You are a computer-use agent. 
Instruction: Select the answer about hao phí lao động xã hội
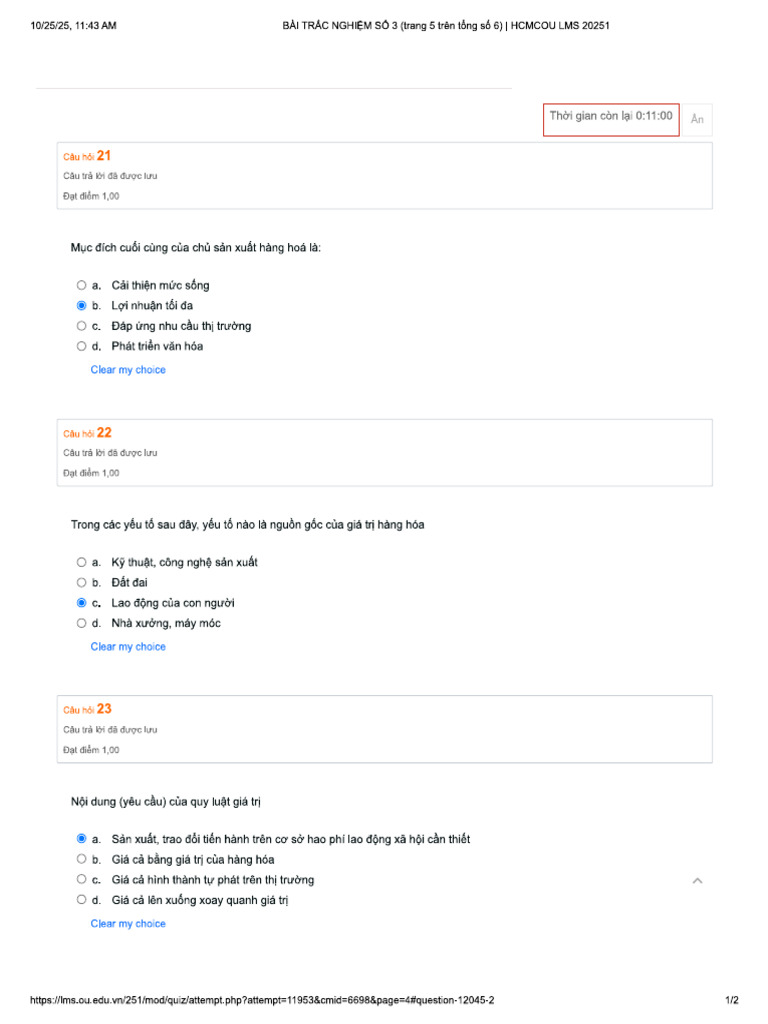point(82,839)
